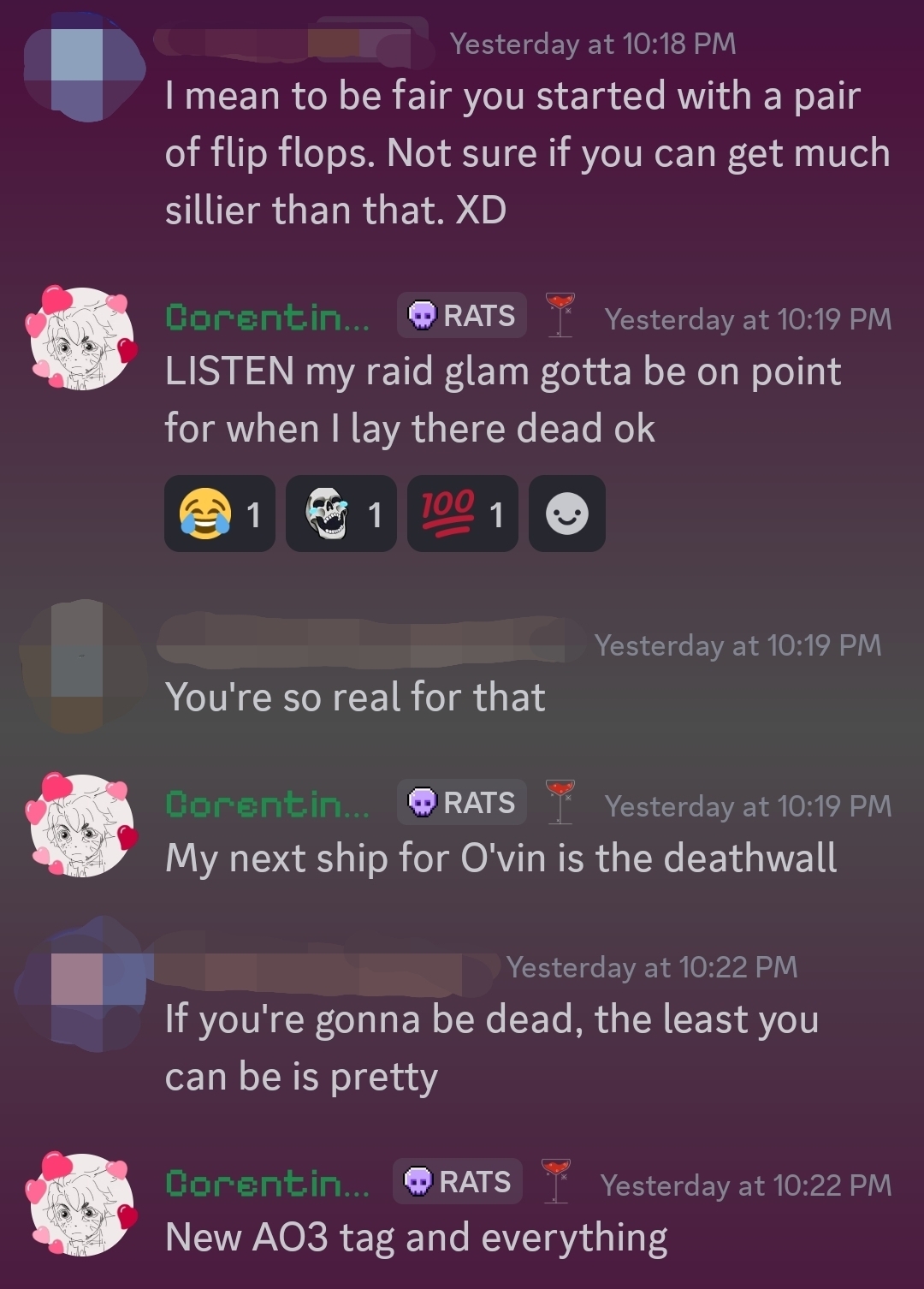Tap cocktail glass role icon on 'raid glam' message
The width and height of the screenshot is (924, 1289).
pyautogui.click(x=560, y=314)
